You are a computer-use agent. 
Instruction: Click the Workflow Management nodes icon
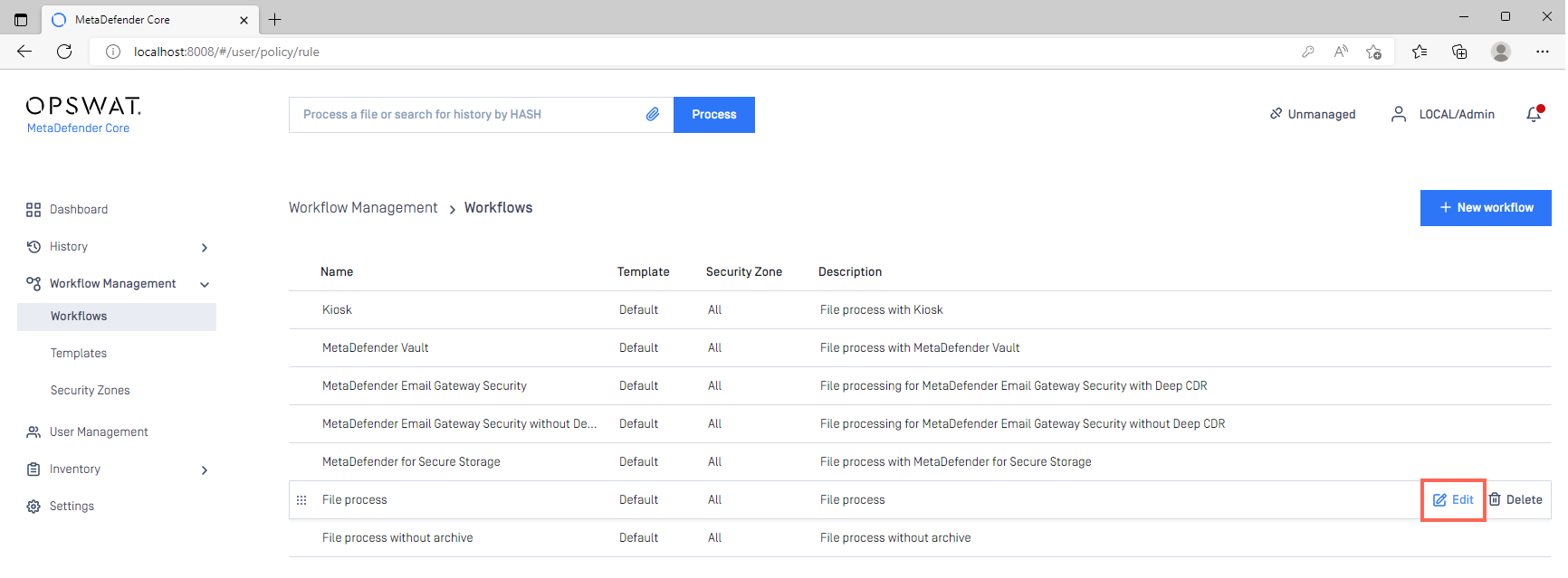33,284
